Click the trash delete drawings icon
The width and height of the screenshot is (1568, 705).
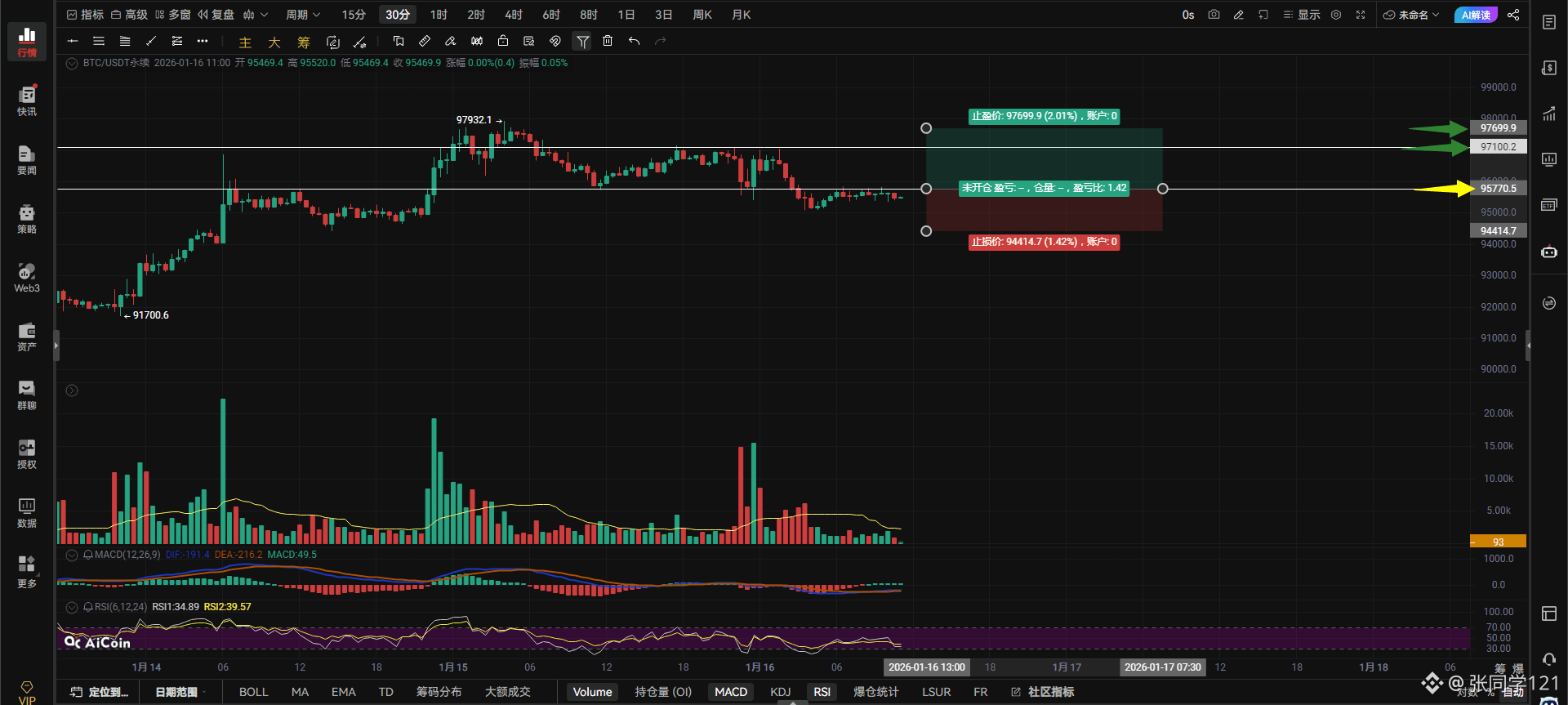608,41
